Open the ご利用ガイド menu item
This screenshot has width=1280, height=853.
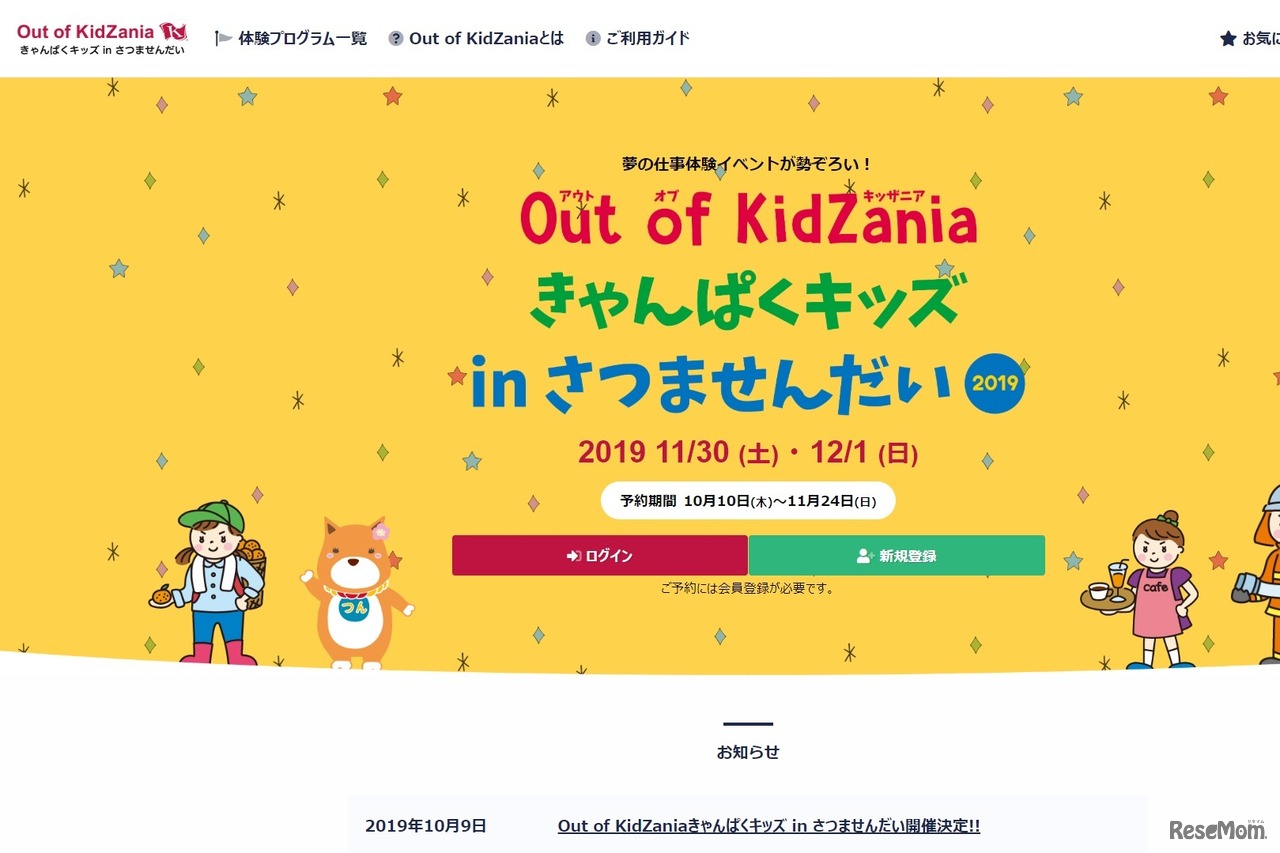pos(649,38)
